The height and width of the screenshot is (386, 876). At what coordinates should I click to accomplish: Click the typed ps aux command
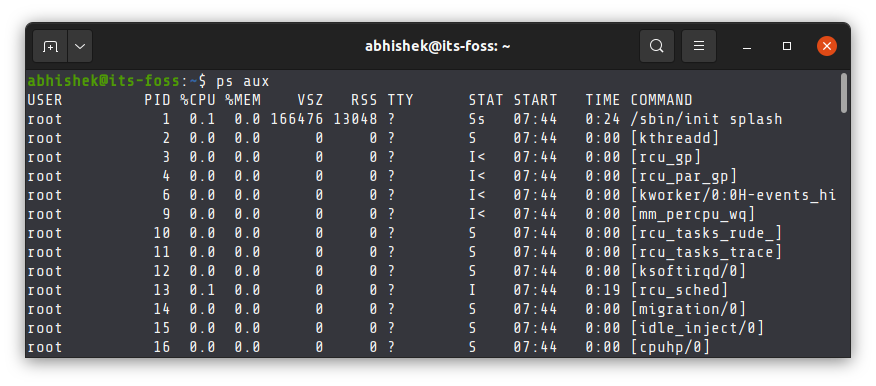pos(243,82)
